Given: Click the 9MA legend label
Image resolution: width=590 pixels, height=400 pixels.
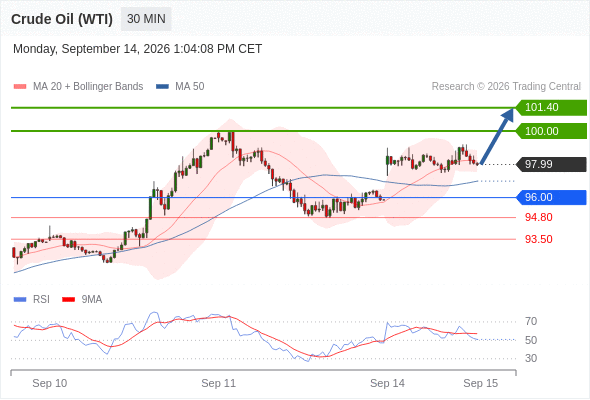Looking at the screenshot, I should [92, 300].
